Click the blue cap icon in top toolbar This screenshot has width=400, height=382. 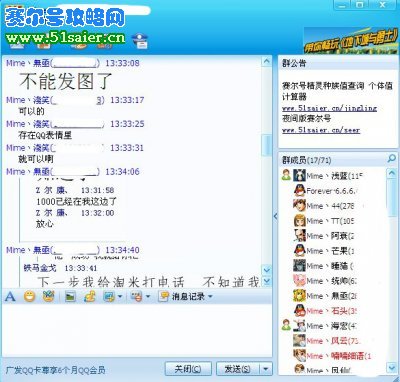point(140,41)
